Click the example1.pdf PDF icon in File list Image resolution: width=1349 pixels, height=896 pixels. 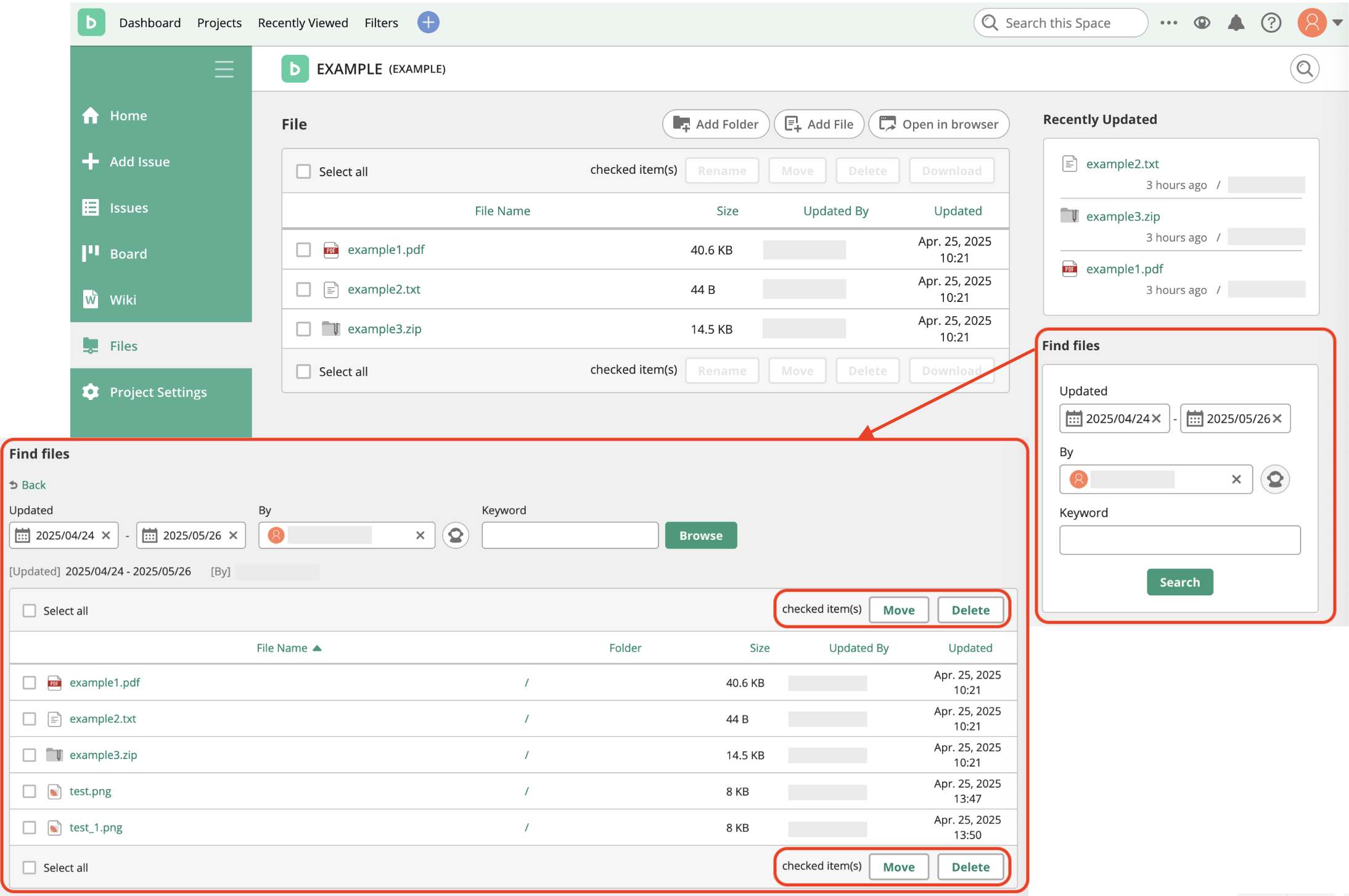331,250
